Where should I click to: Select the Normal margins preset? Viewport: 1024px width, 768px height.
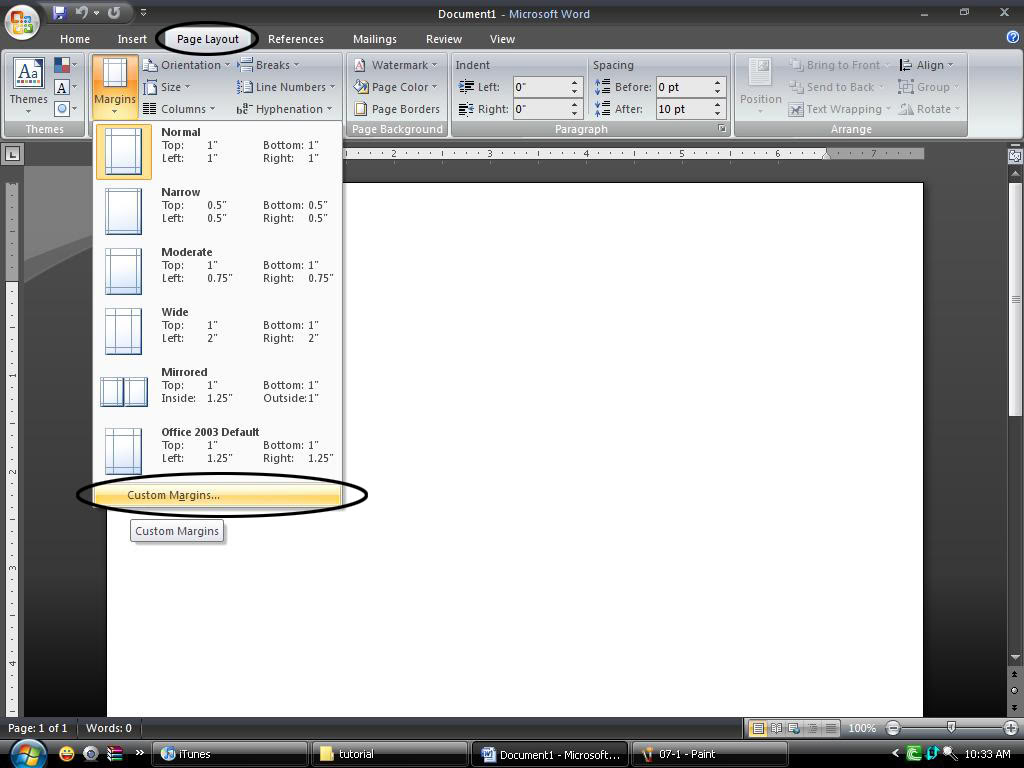[217, 151]
